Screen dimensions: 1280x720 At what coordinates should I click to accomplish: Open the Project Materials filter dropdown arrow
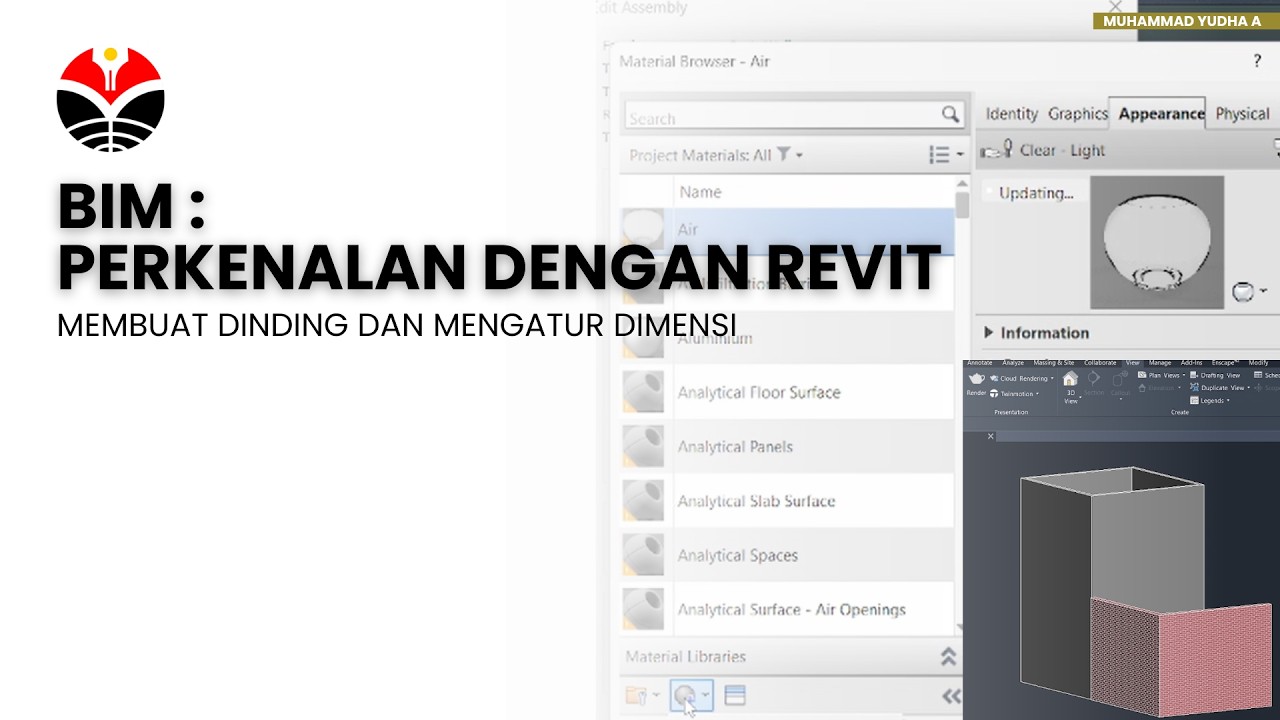pos(799,155)
